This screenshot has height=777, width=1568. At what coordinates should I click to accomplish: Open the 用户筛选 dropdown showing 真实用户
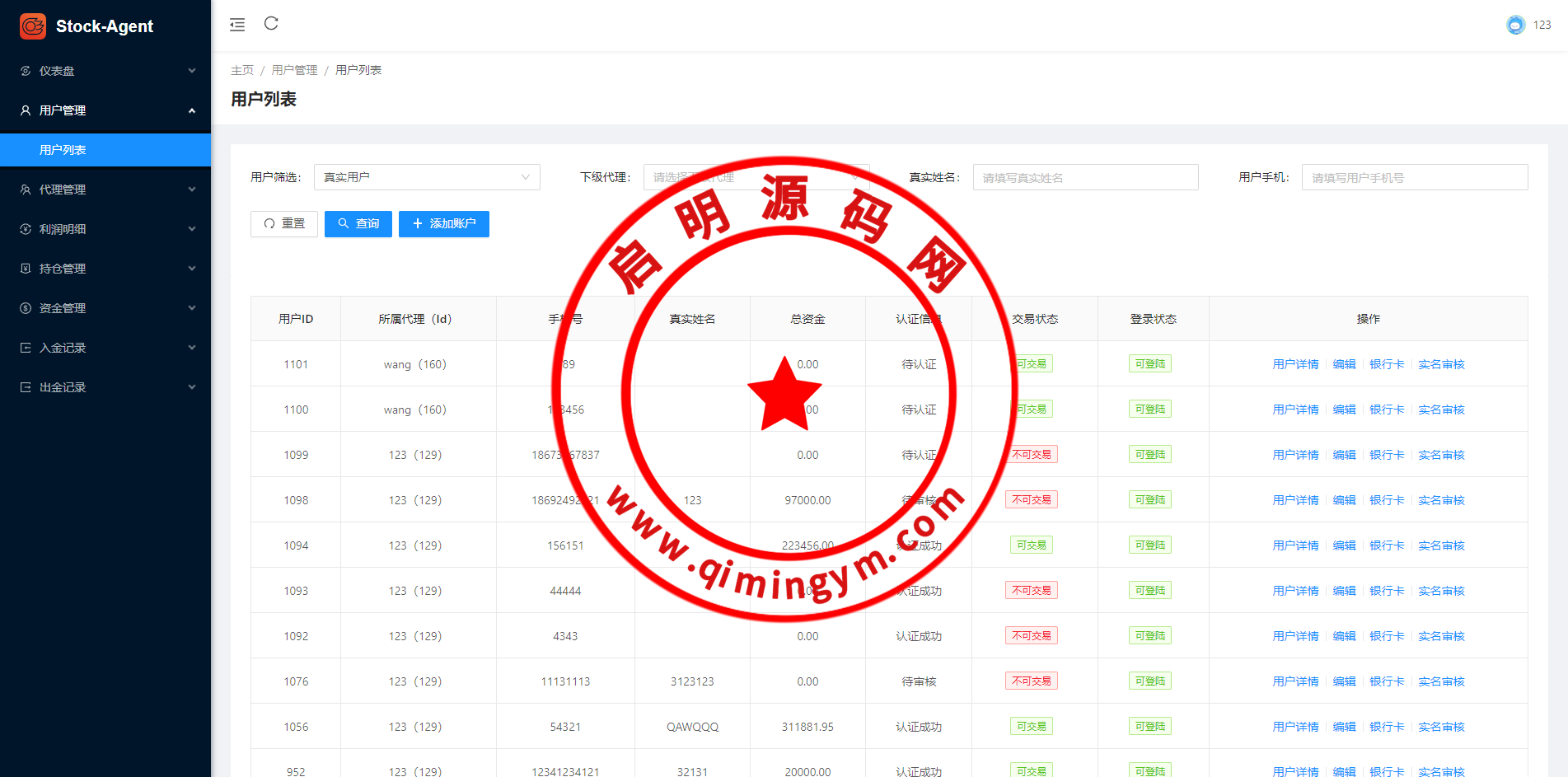point(427,177)
